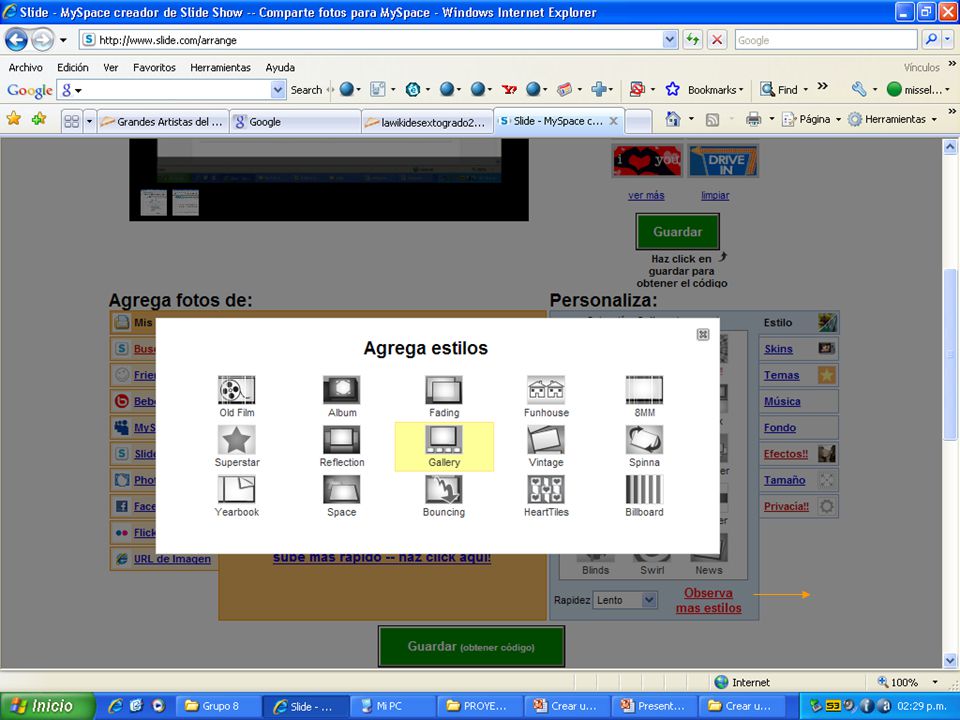The image size is (960, 720).
Task: Open the zoom level 100% dropdown
Action: point(935,682)
